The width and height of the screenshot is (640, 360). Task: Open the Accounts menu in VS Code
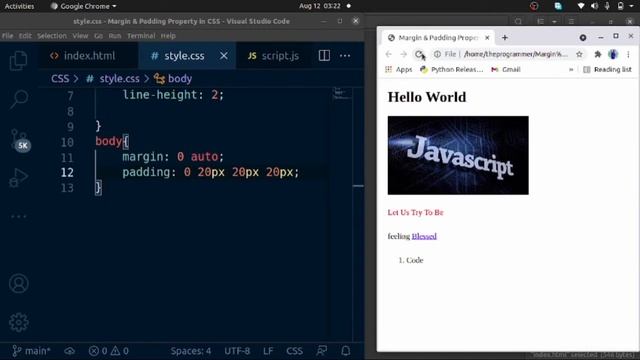19,283
